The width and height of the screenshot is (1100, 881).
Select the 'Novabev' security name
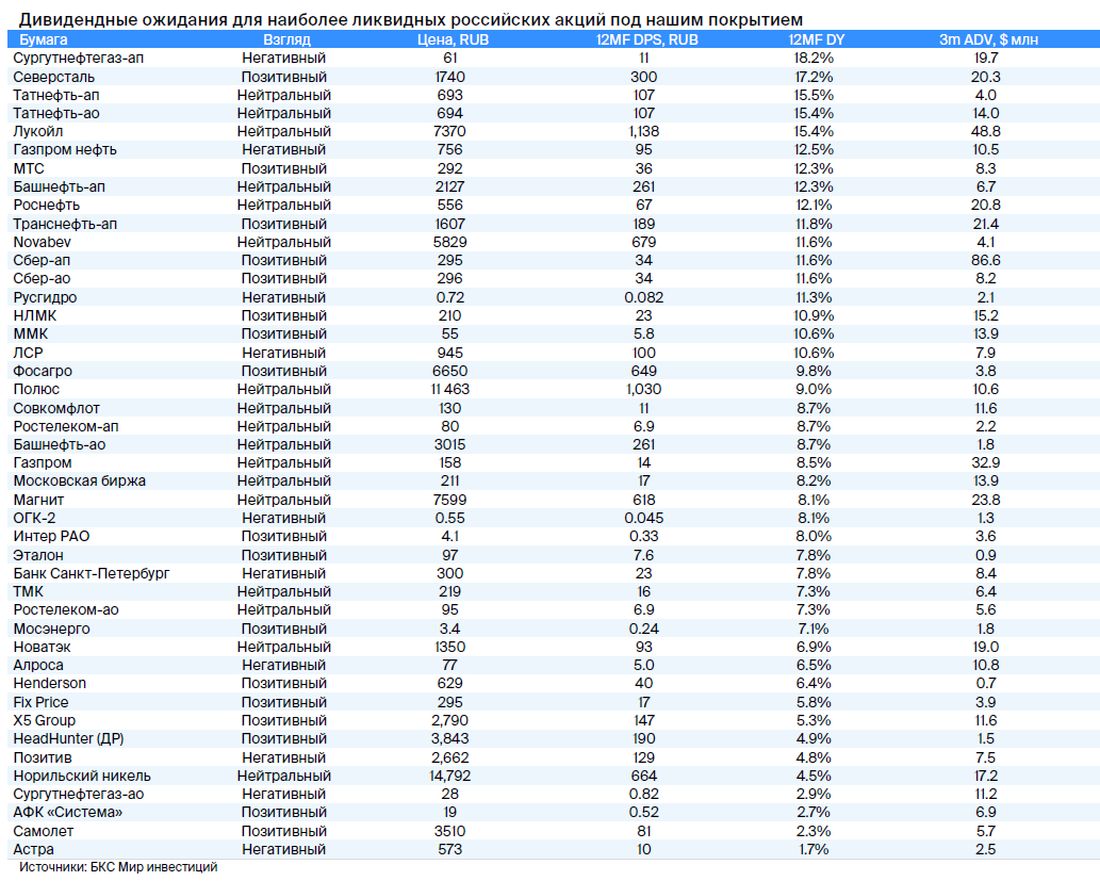point(41,243)
